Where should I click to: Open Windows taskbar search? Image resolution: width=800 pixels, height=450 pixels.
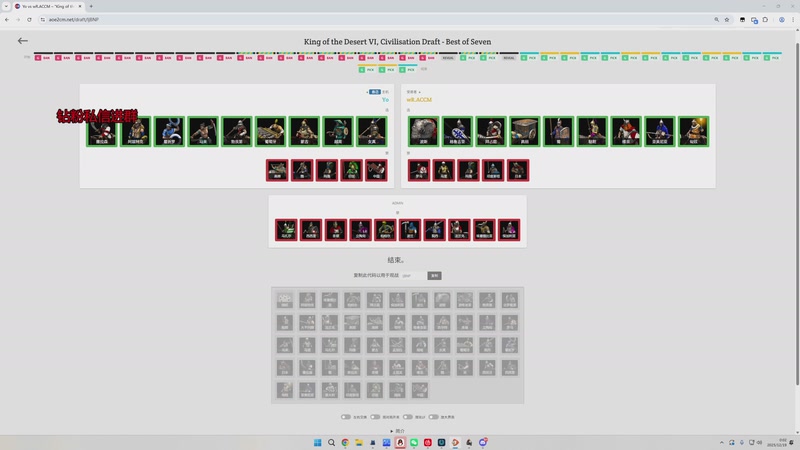tap(331, 442)
